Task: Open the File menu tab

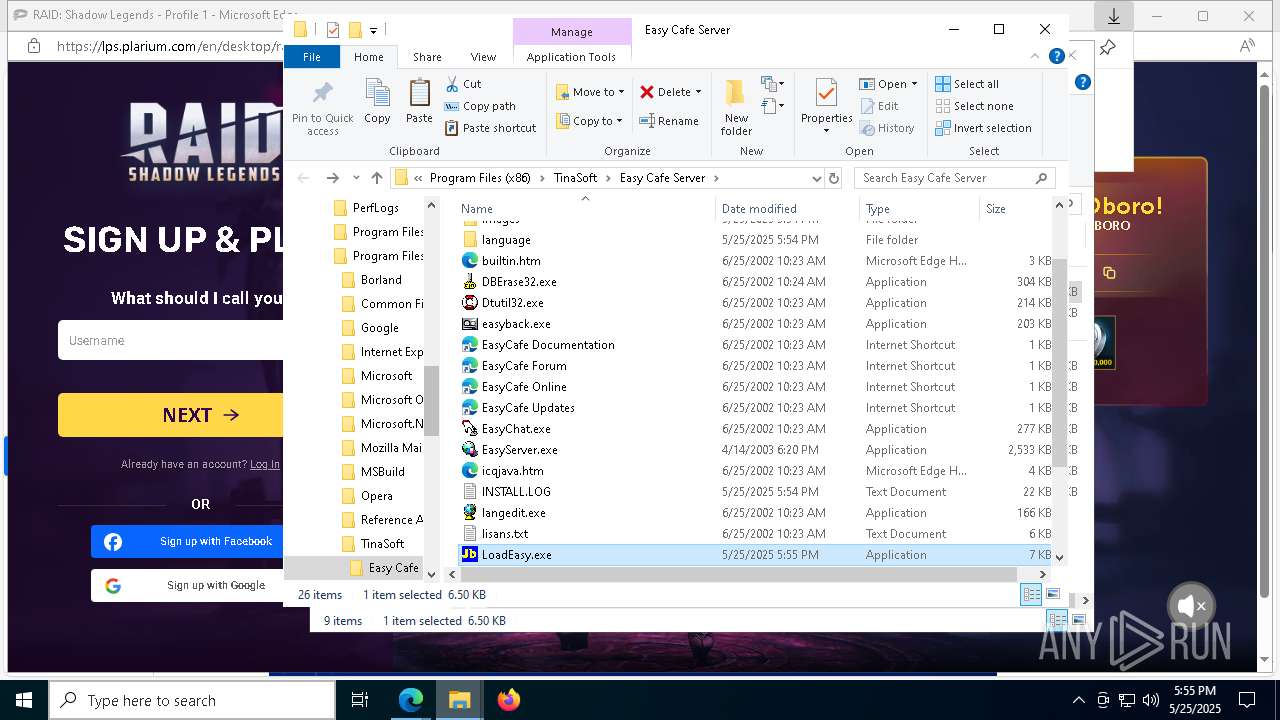Action: coord(312,57)
